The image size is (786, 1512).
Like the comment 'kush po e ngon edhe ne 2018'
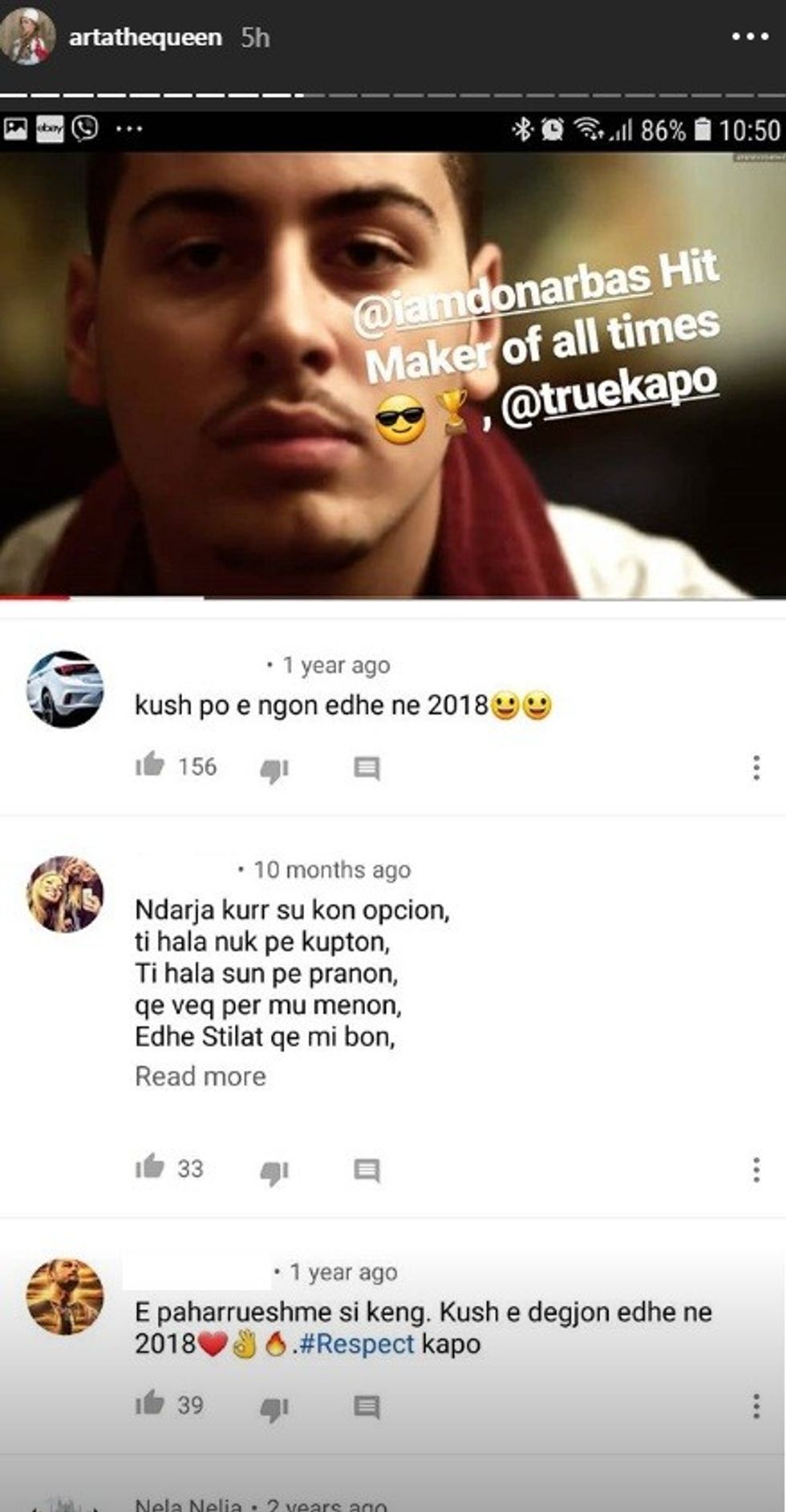(x=151, y=766)
